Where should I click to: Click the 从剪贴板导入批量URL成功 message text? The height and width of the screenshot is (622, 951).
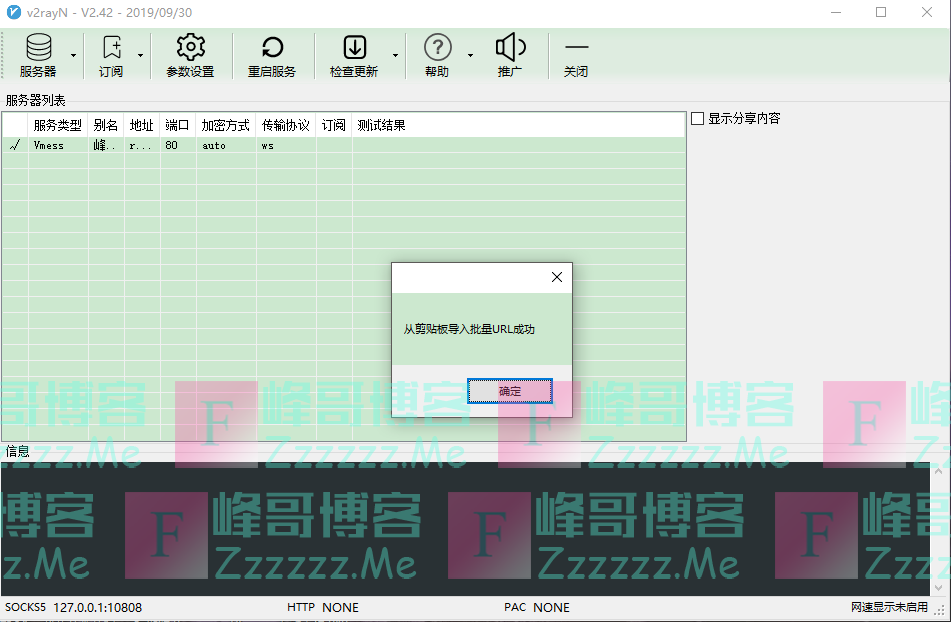click(x=469, y=329)
